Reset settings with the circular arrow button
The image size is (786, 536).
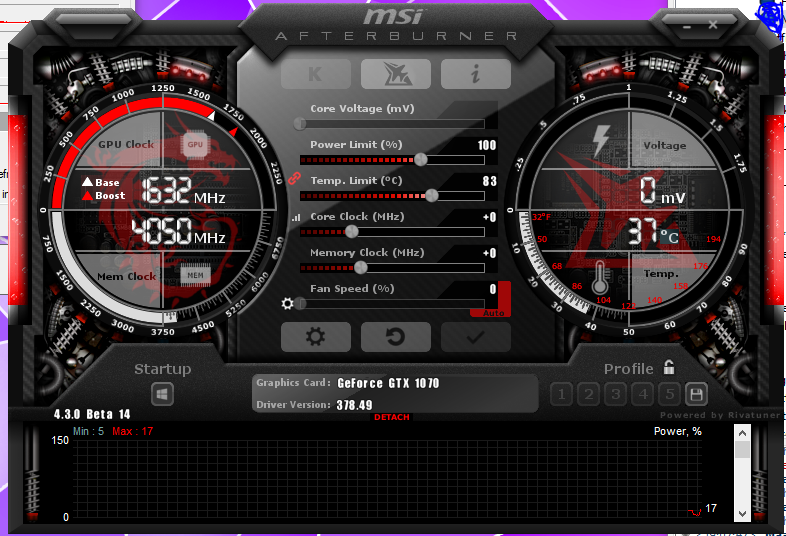click(396, 337)
